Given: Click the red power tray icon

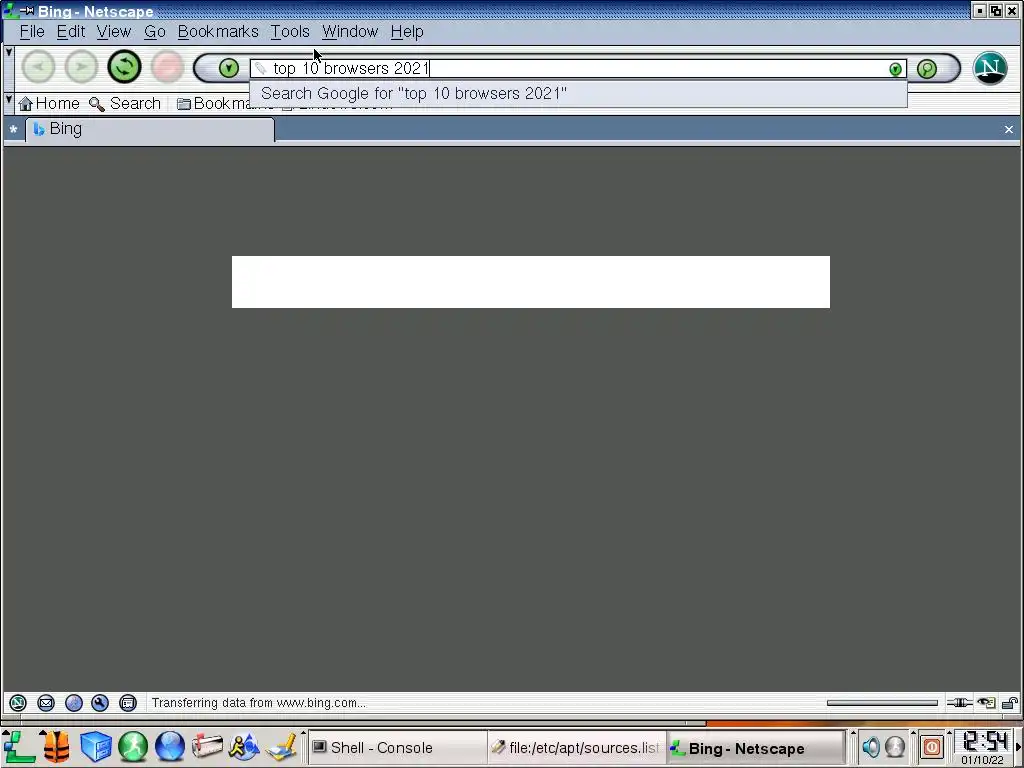Looking at the screenshot, I should (932, 746).
